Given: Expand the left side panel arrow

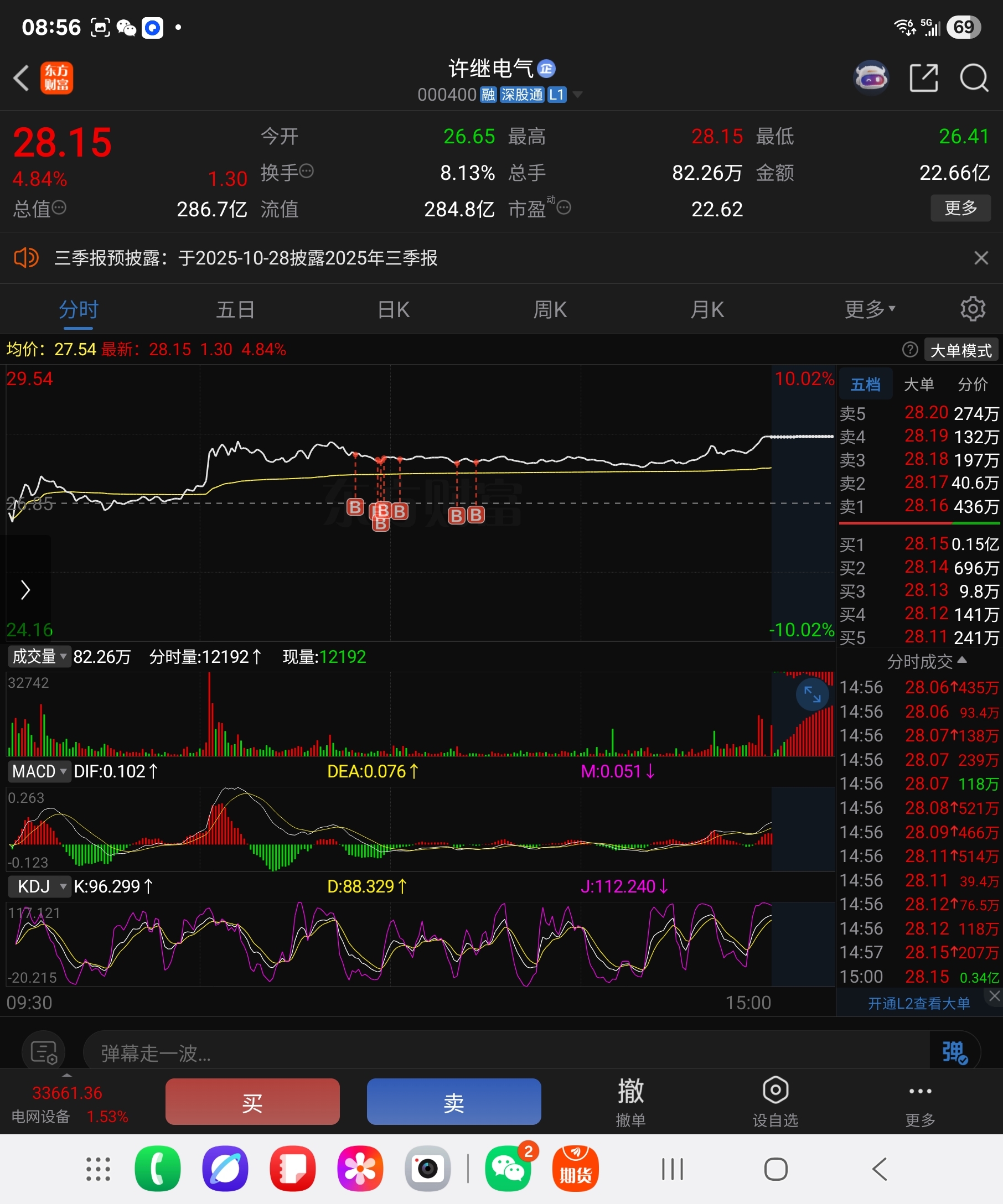Looking at the screenshot, I should click(25, 589).
